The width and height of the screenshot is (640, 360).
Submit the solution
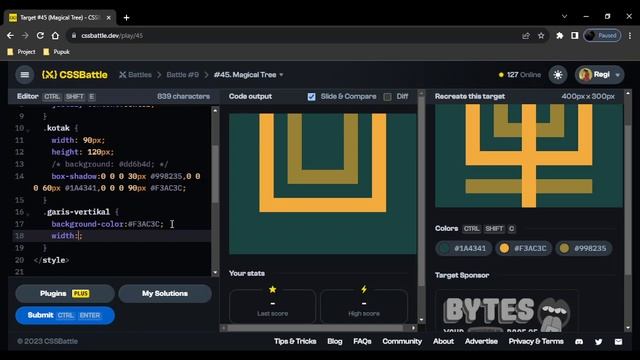[65, 315]
